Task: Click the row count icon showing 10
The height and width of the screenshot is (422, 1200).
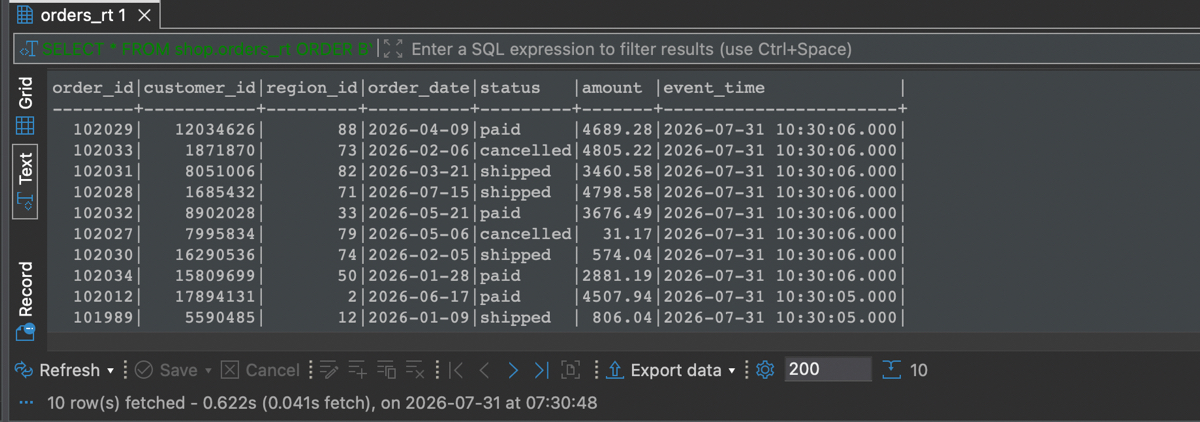Action: pos(906,370)
